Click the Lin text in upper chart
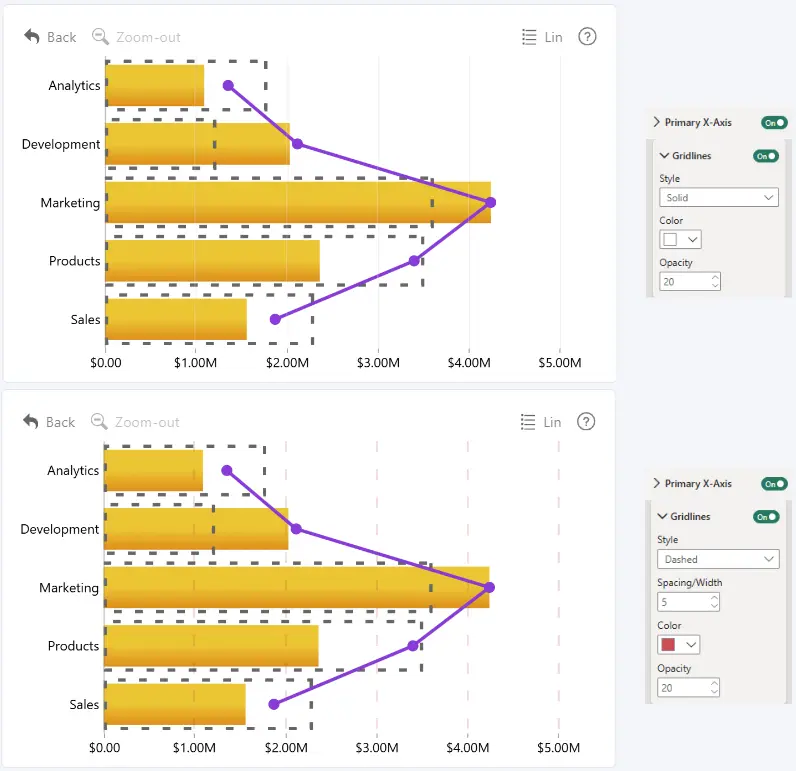Image resolution: width=796 pixels, height=771 pixels. pos(553,37)
